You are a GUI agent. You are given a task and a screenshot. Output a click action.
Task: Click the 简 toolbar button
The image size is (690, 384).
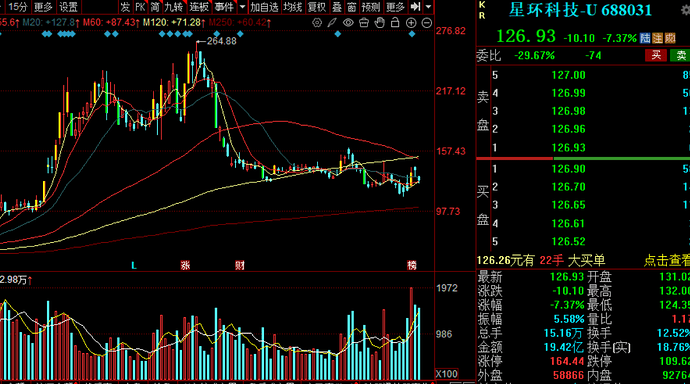pos(155,7)
